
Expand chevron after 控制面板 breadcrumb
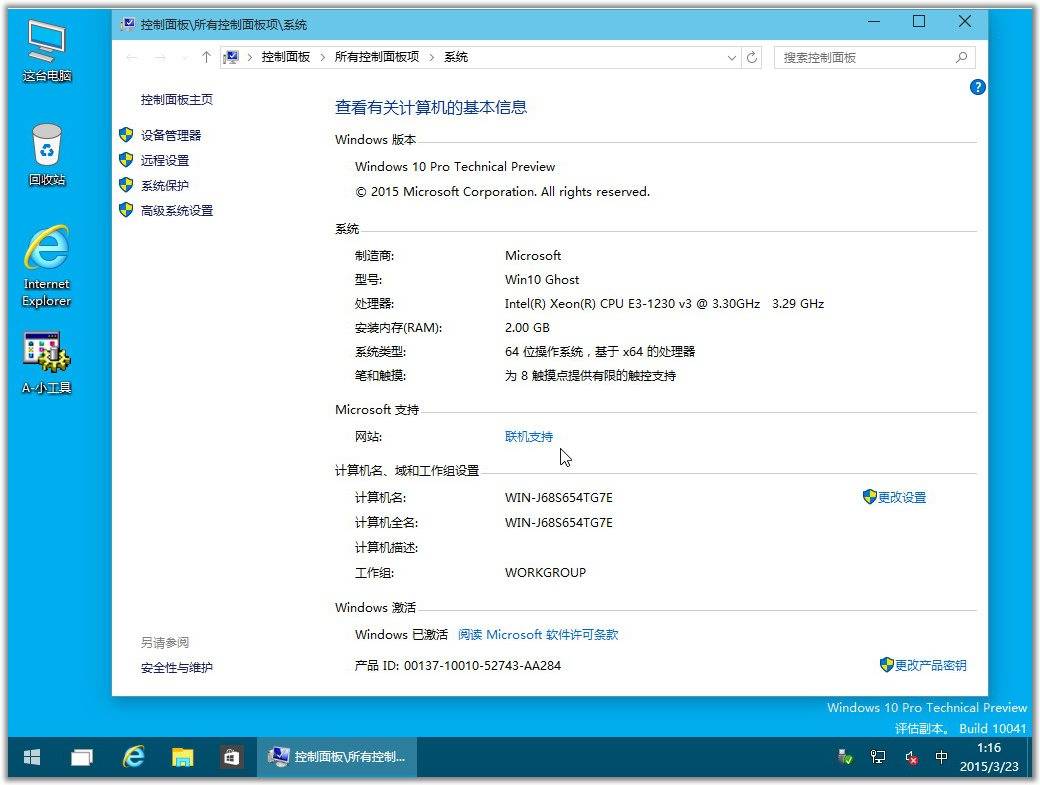point(322,58)
